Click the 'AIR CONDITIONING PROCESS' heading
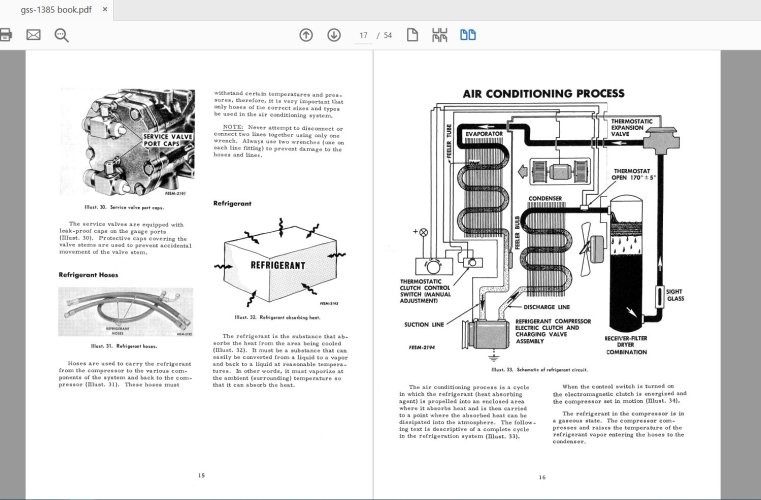The width and height of the screenshot is (761, 500). 544,93
